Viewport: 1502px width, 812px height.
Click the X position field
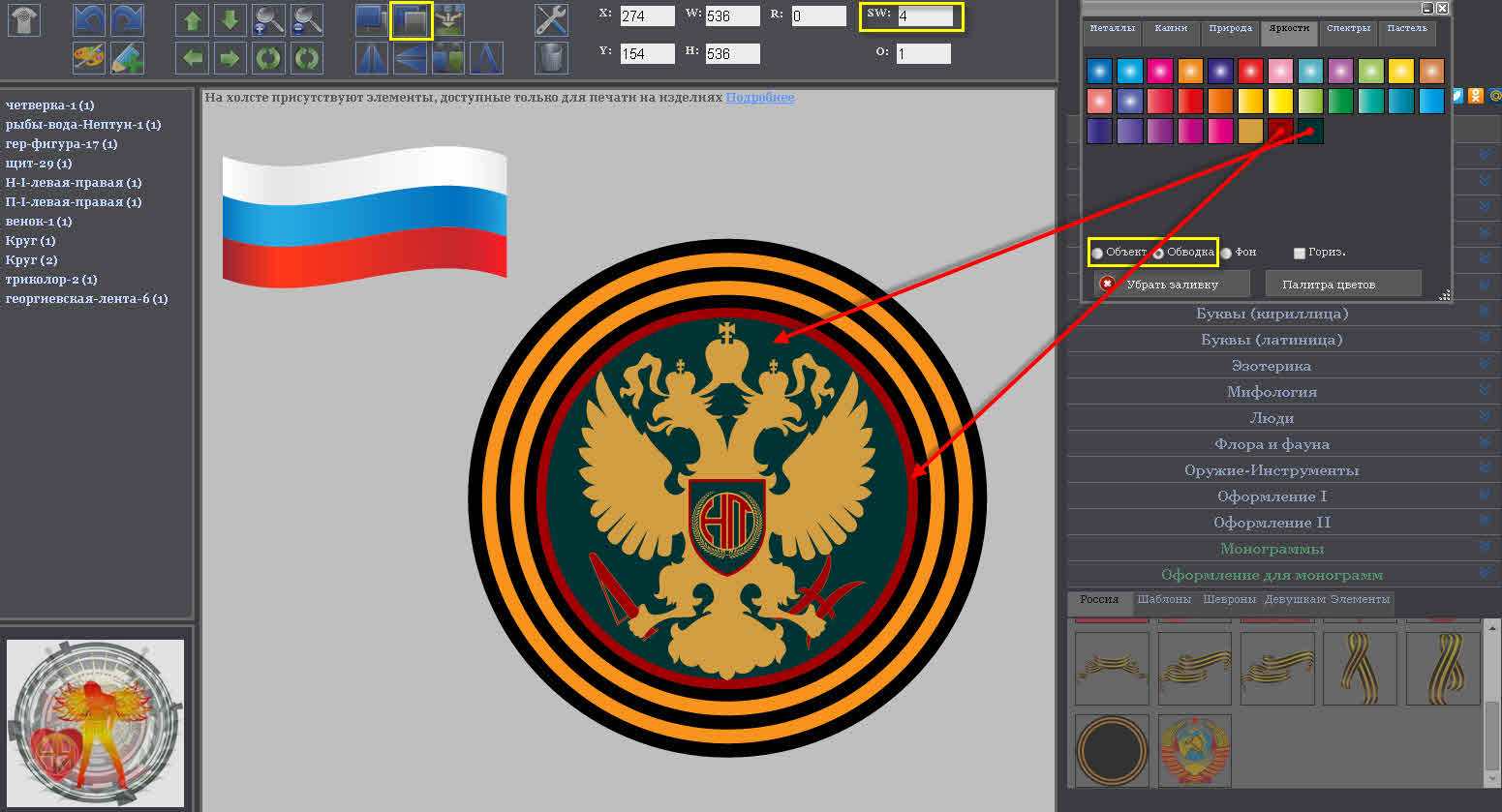click(x=647, y=15)
